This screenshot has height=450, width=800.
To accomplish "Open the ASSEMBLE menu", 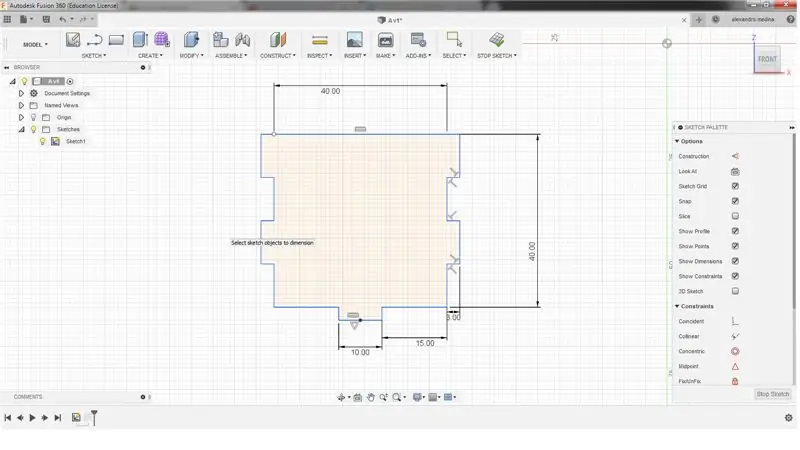I will coord(231,56).
